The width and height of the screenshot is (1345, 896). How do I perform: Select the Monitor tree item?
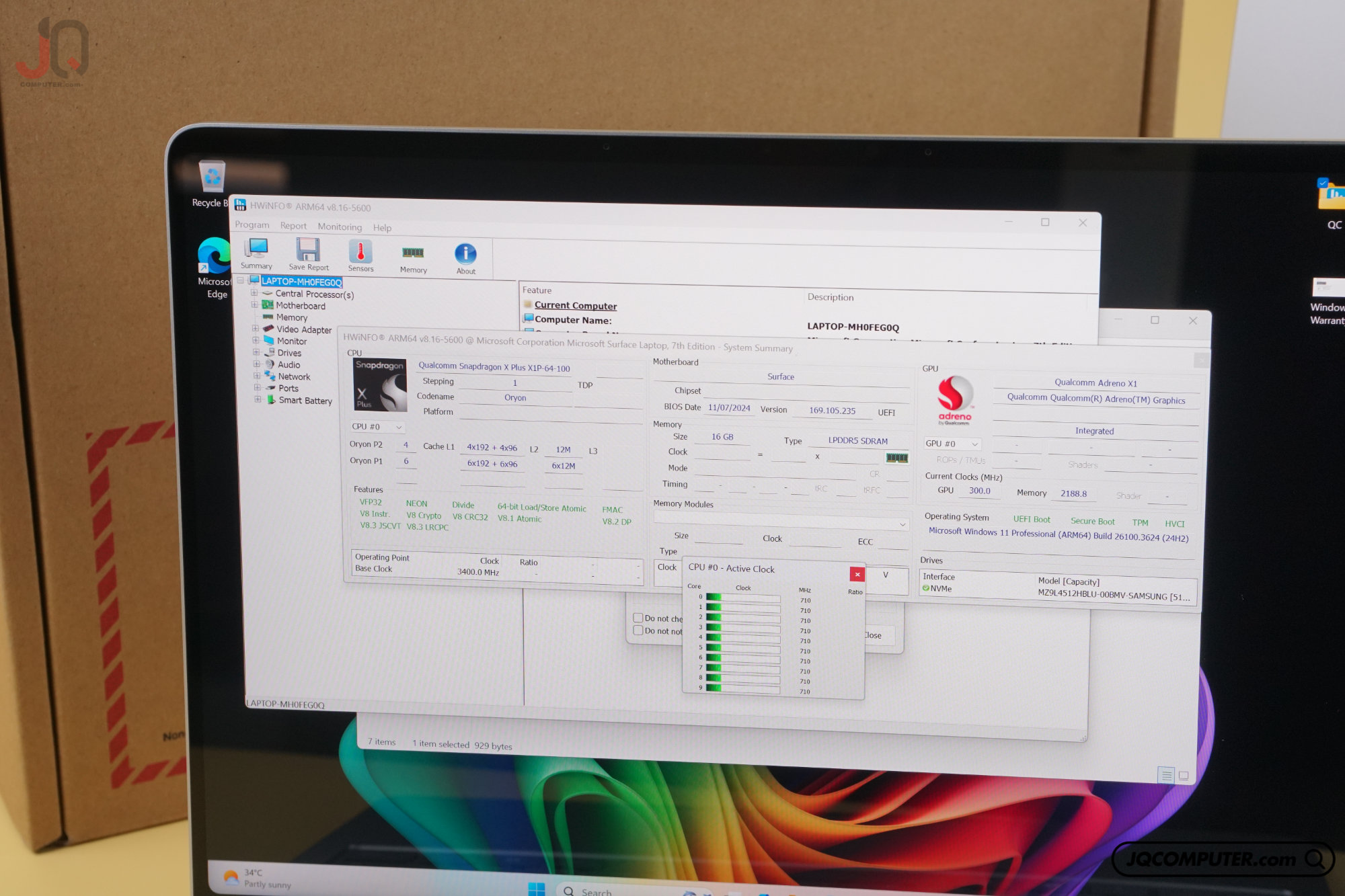pos(292,341)
